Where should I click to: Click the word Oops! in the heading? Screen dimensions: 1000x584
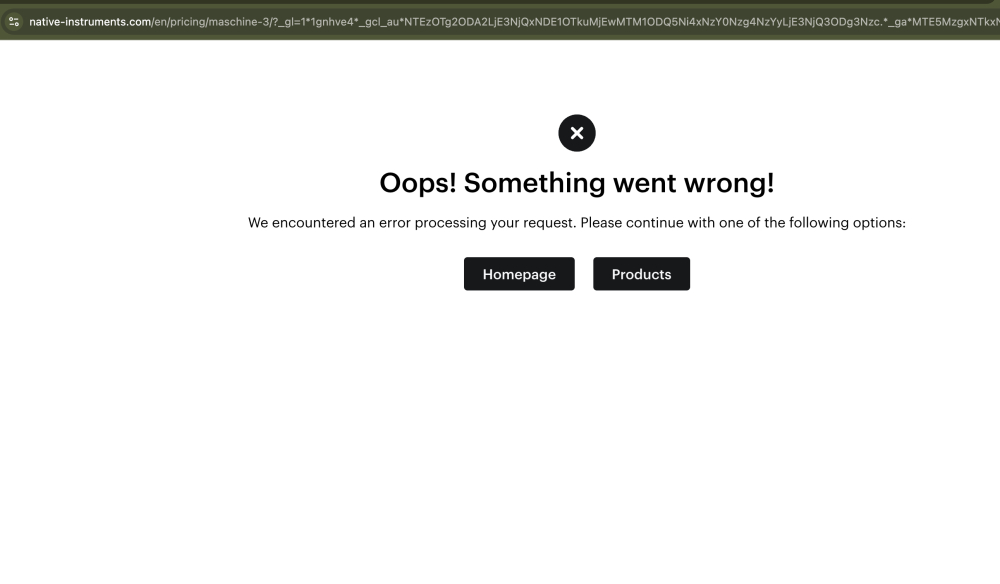[418, 184]
